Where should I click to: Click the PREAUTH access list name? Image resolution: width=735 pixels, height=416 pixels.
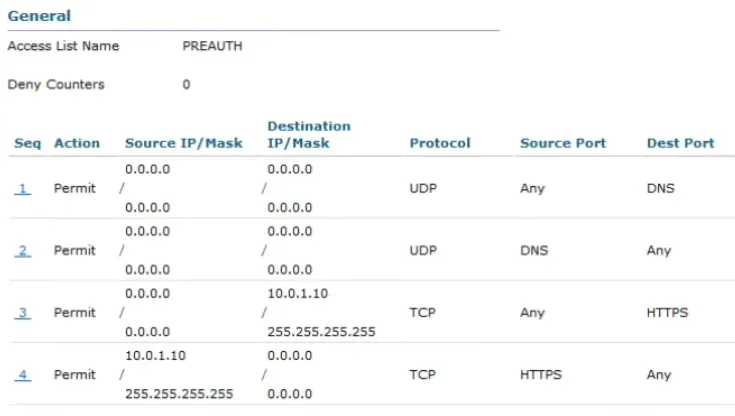click(212, 46)
